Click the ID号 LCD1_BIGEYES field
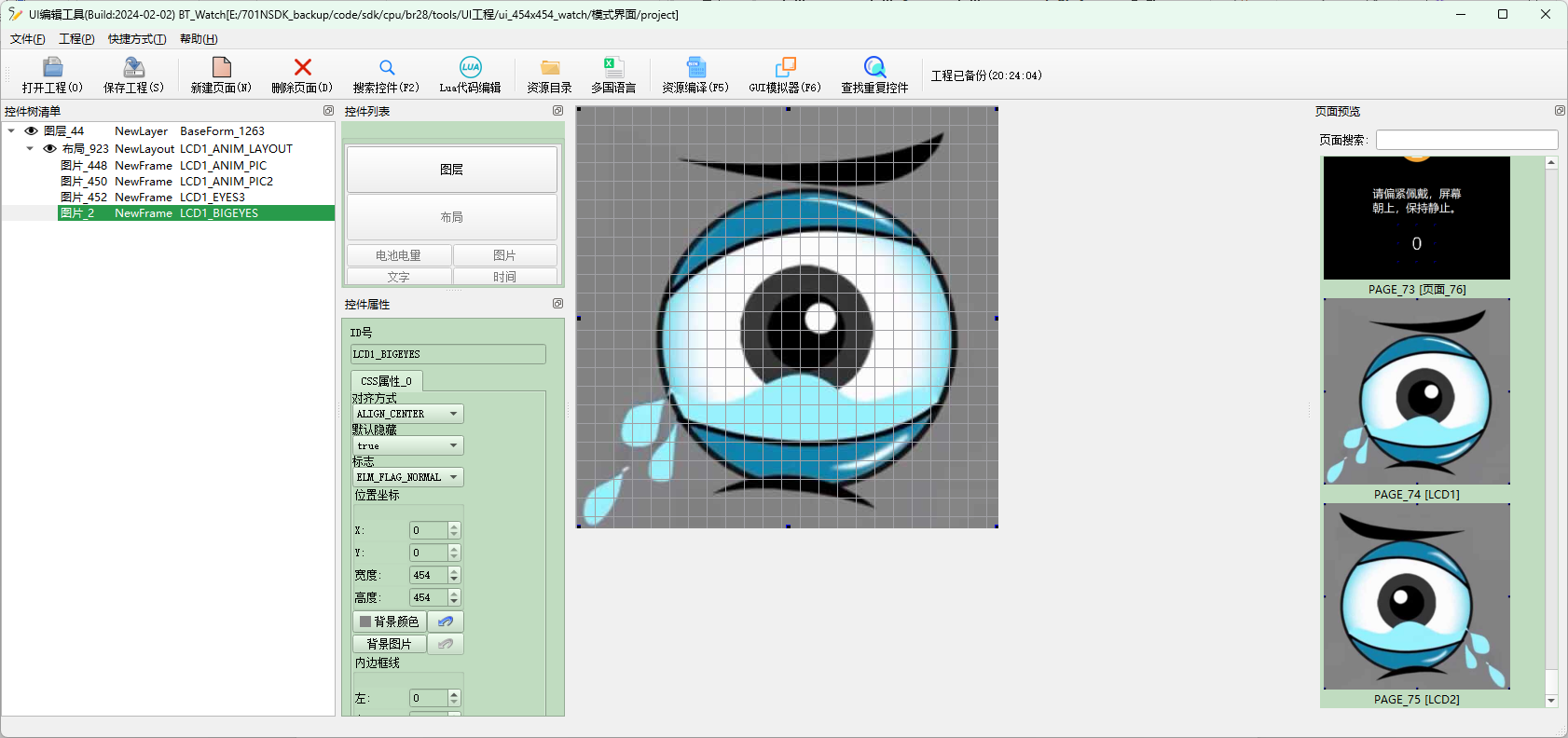The width and height of the screenshot is (1568, 738). coord(448,354)
